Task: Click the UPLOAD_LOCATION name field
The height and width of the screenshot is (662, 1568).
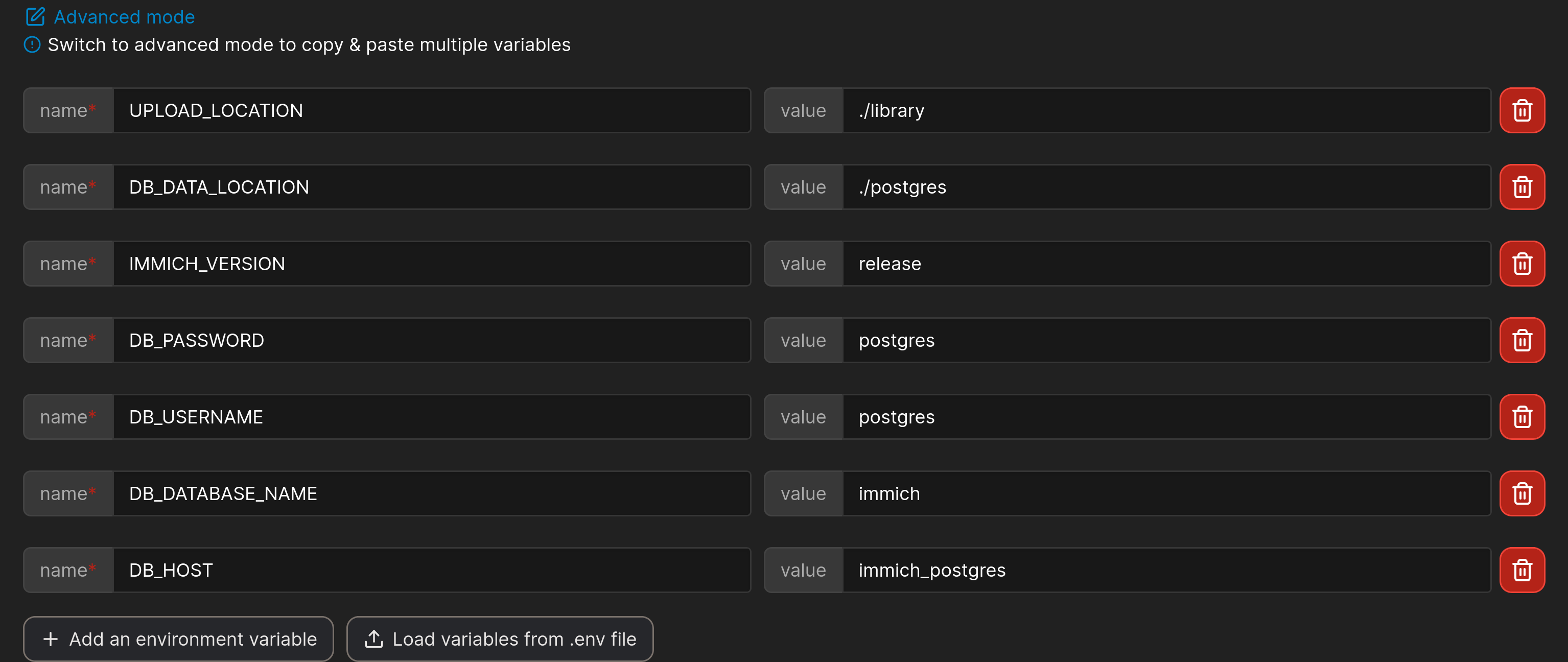Action: (x=431, y=111)
